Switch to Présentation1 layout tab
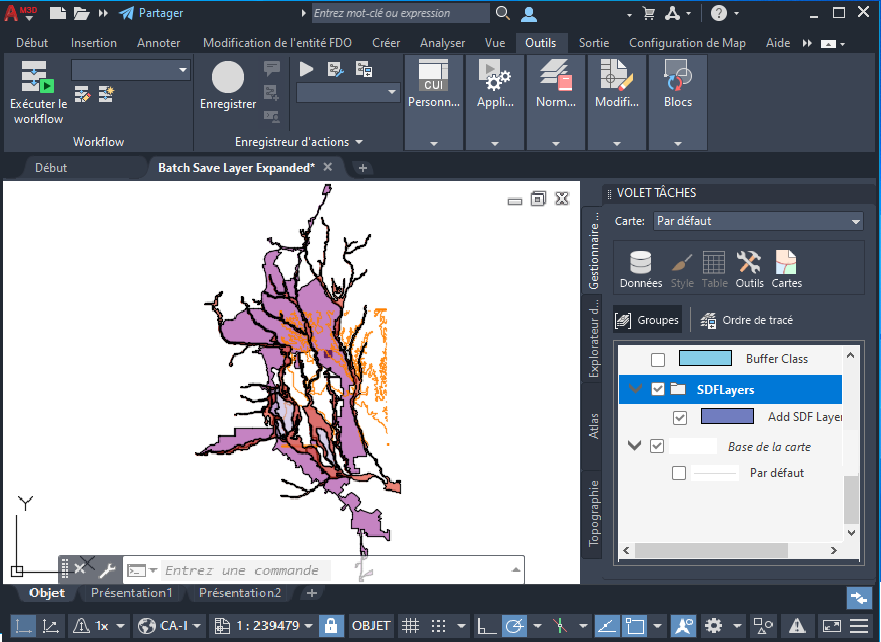 [x=131, y=593]
